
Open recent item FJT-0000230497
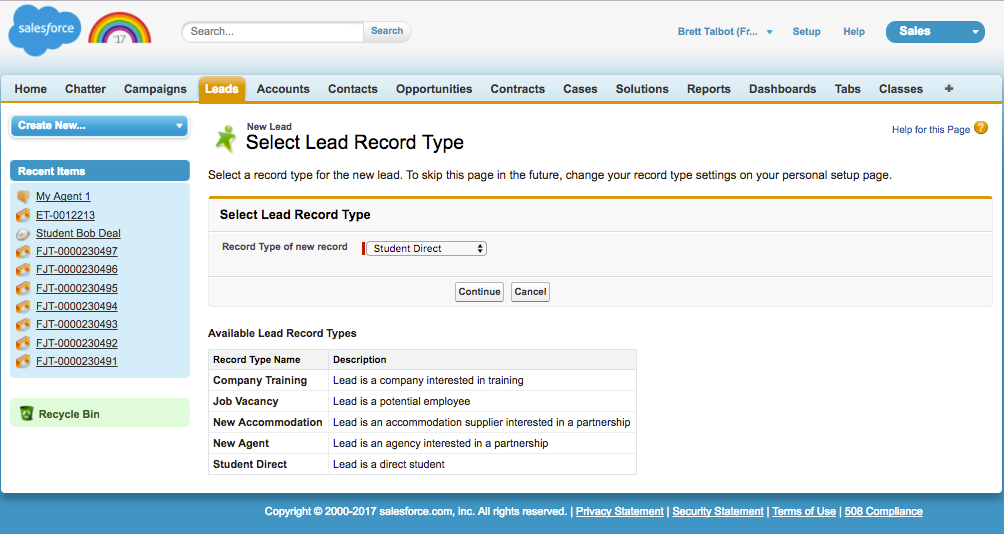[x=76, y=251]
